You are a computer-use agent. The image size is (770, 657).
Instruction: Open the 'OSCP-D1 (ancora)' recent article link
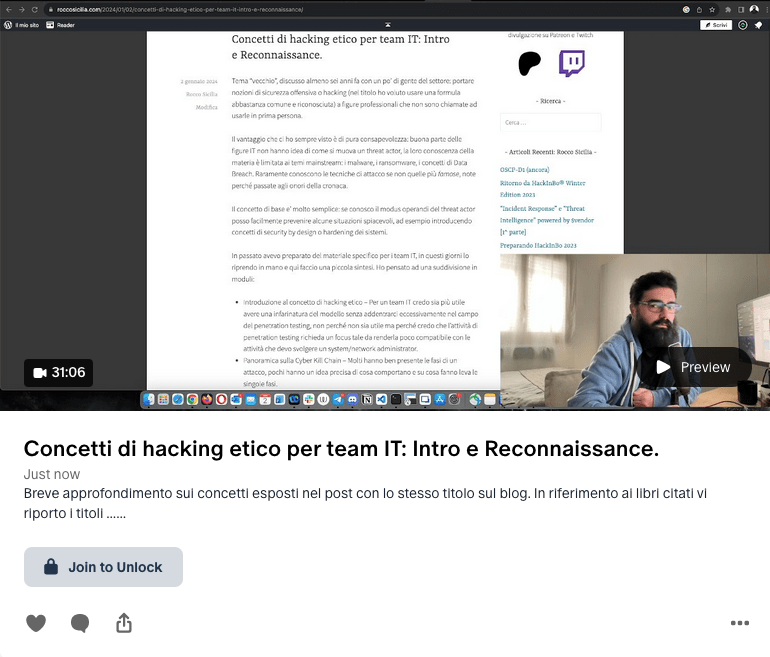(525, 170)
